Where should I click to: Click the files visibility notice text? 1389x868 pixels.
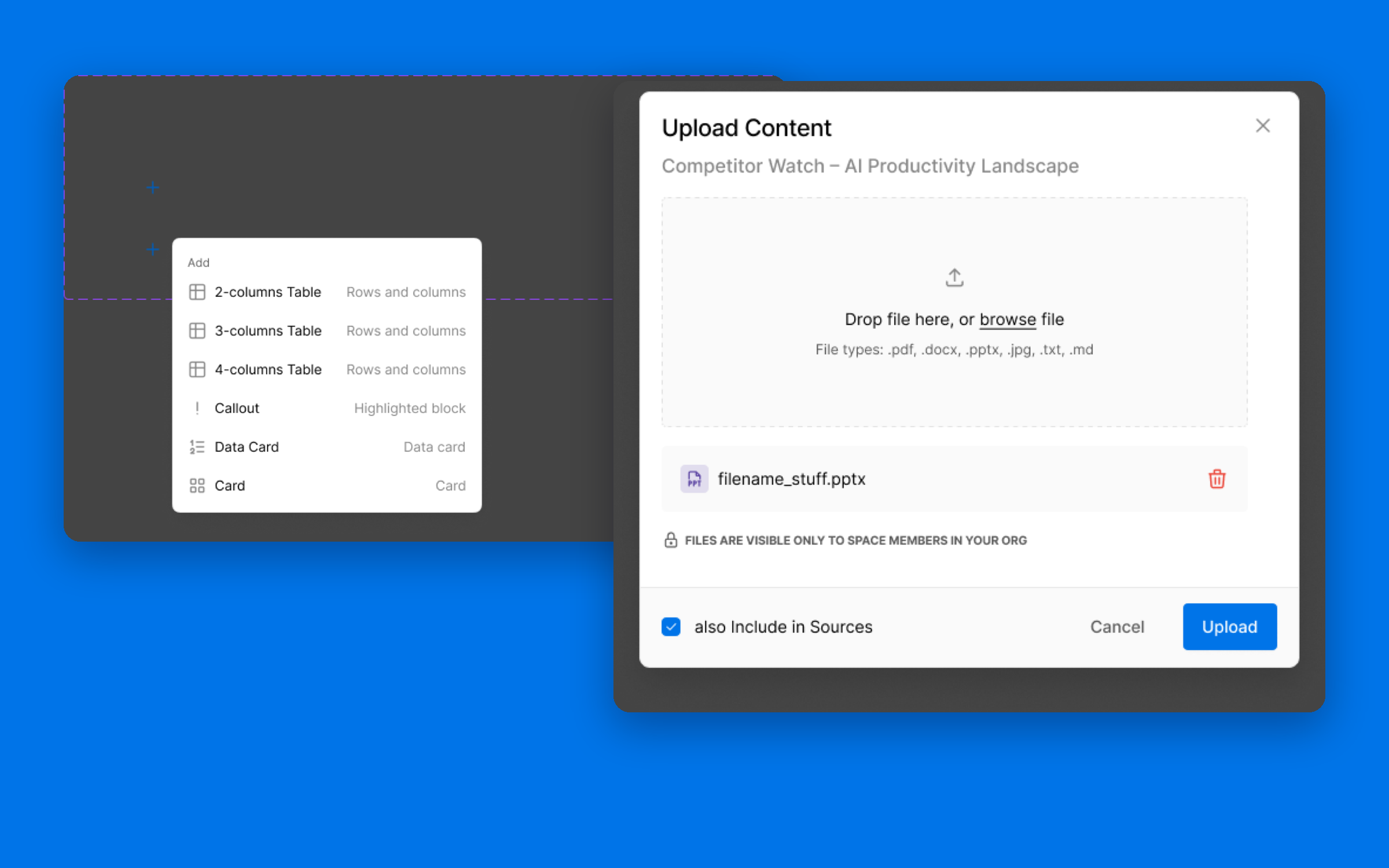coord(855,540)
